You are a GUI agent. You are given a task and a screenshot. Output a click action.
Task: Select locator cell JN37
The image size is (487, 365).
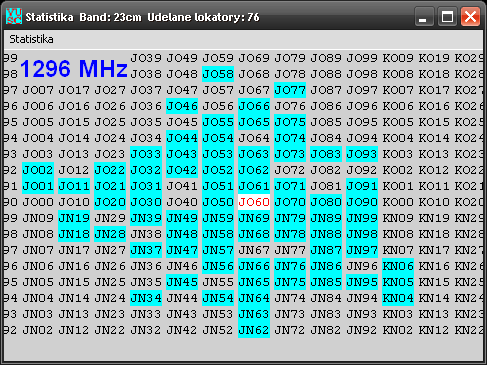point(146,250)
